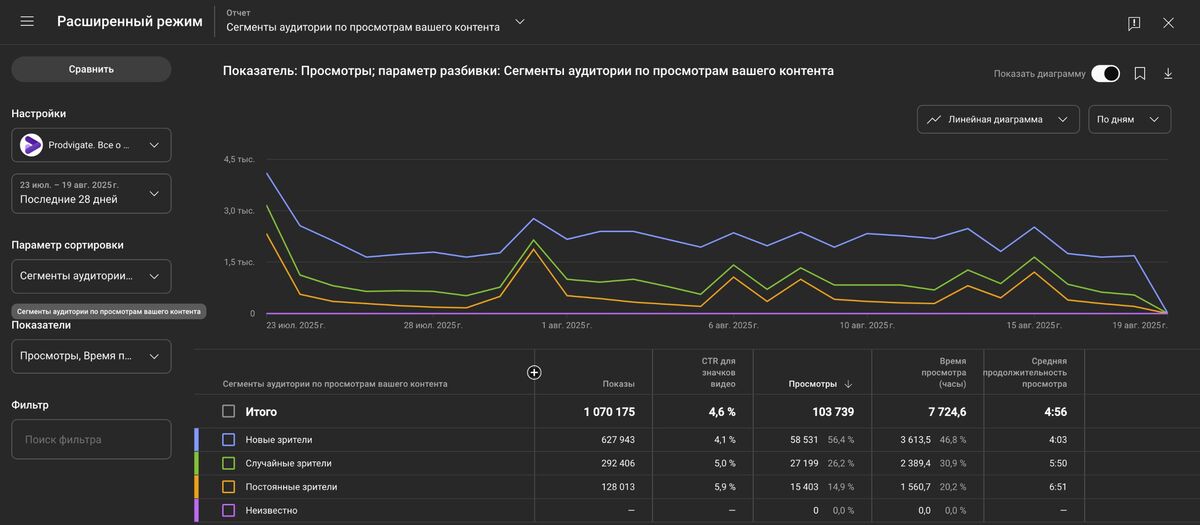Click the Поиск фильтра input field
1200x525 pixels.
point(91,439)
